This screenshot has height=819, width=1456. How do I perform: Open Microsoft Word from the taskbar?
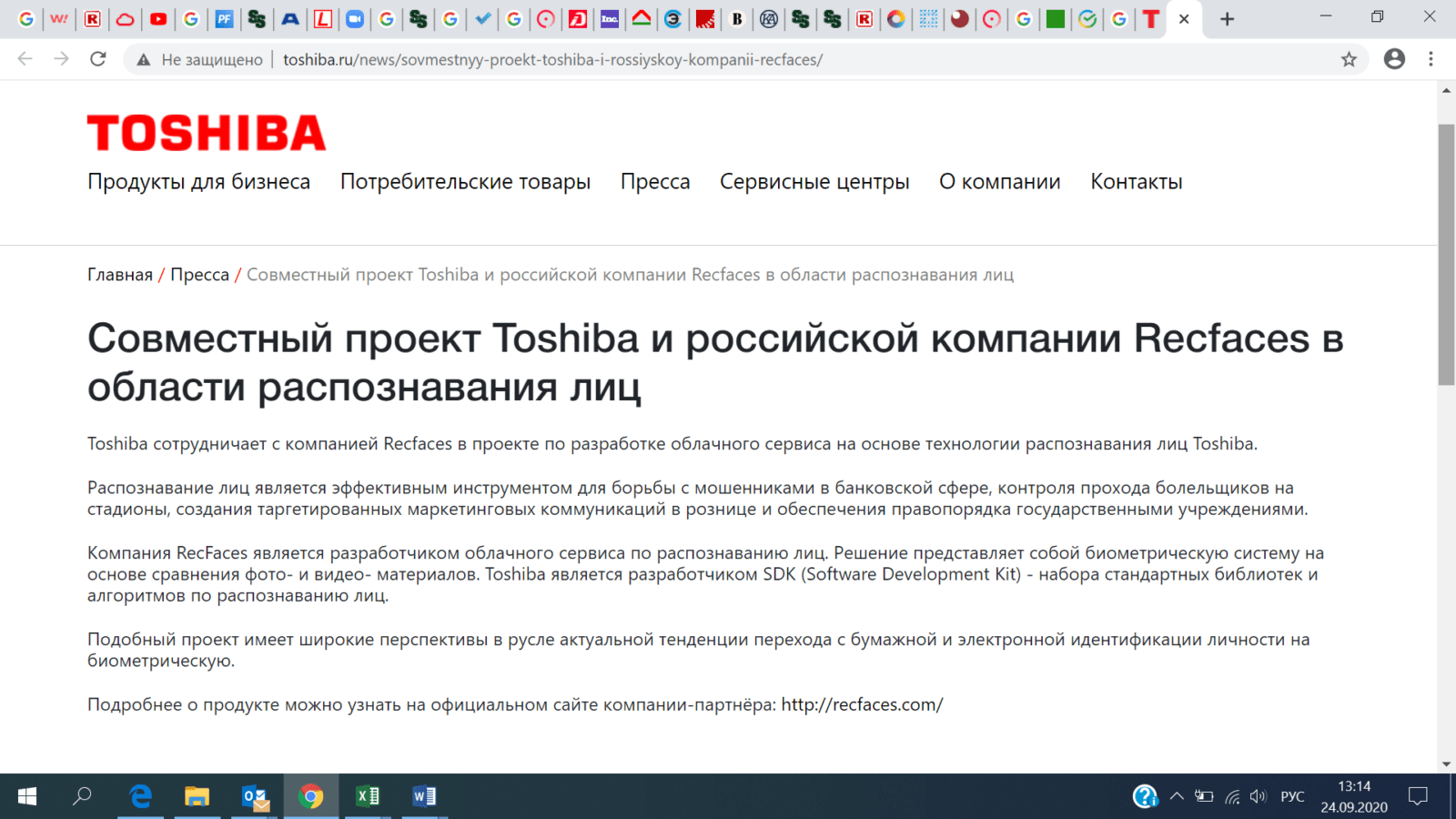[423, 796]
